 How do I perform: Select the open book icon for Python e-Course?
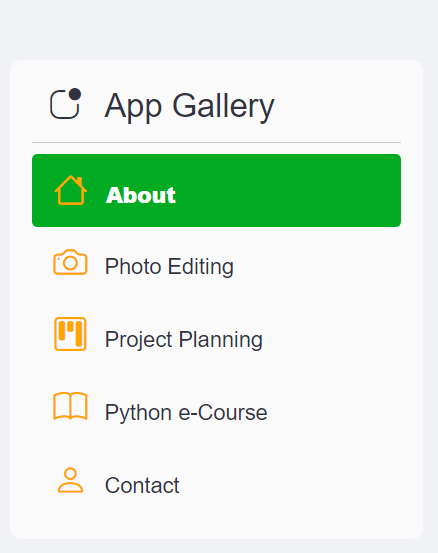click(70, 406)
